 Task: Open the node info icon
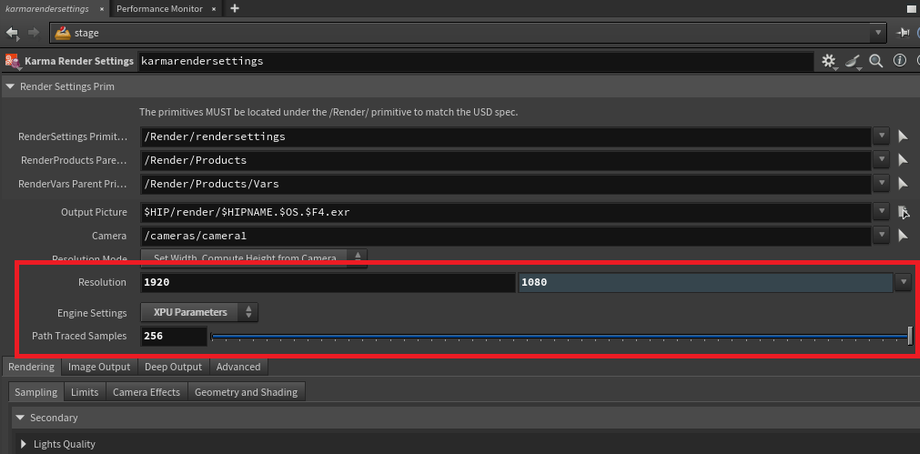[898, 61]
